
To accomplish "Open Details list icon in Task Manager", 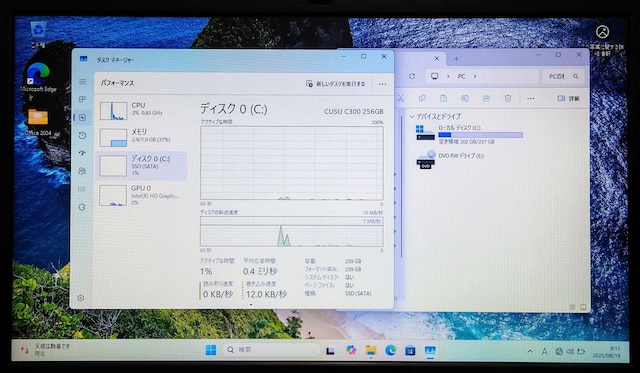I will [82, 189].
